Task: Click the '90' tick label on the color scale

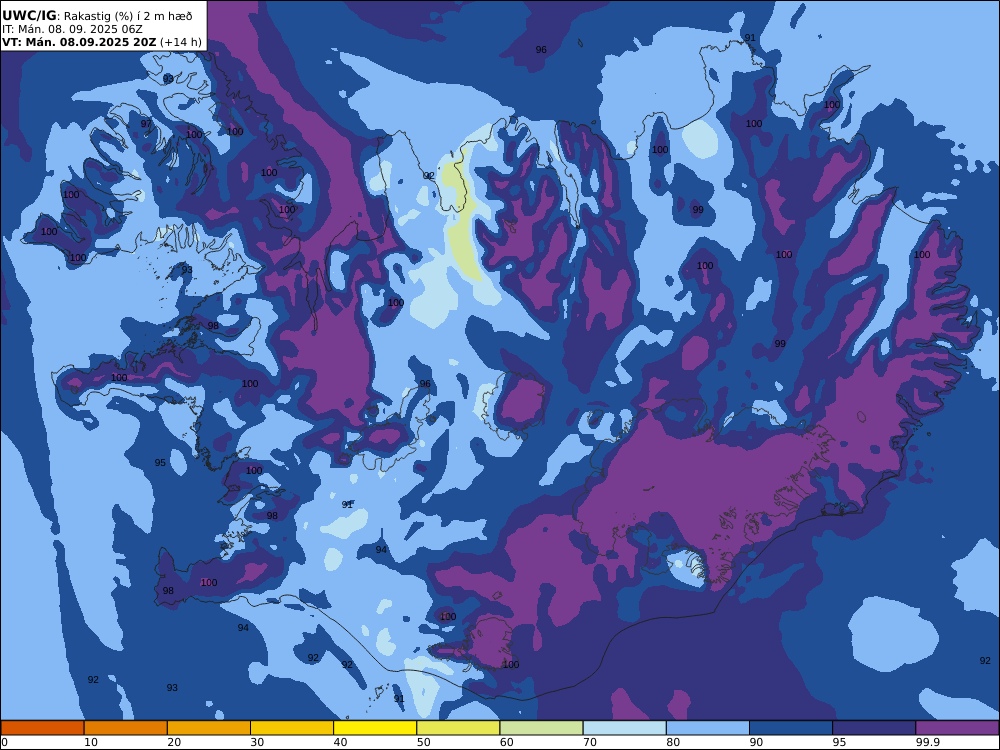Action: tap(756, 742)
